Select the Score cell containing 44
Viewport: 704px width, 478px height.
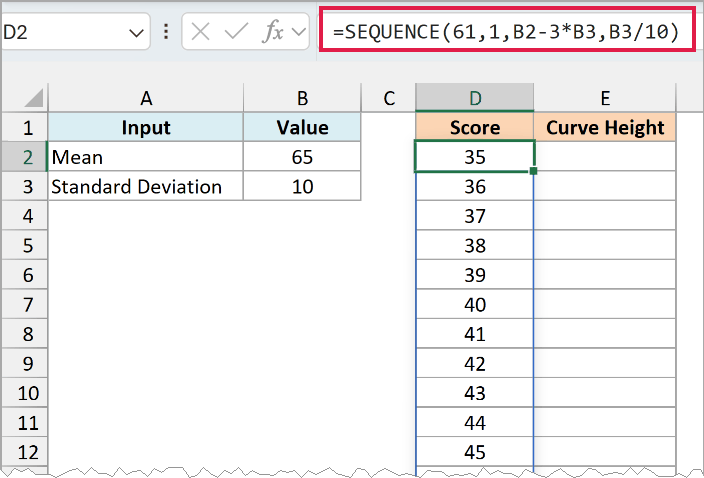tap(475, 422)
